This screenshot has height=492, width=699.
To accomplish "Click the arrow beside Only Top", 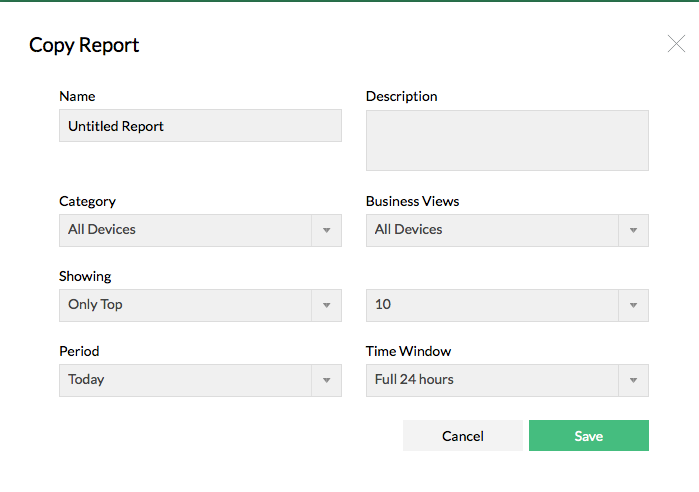I will (326, 305).
